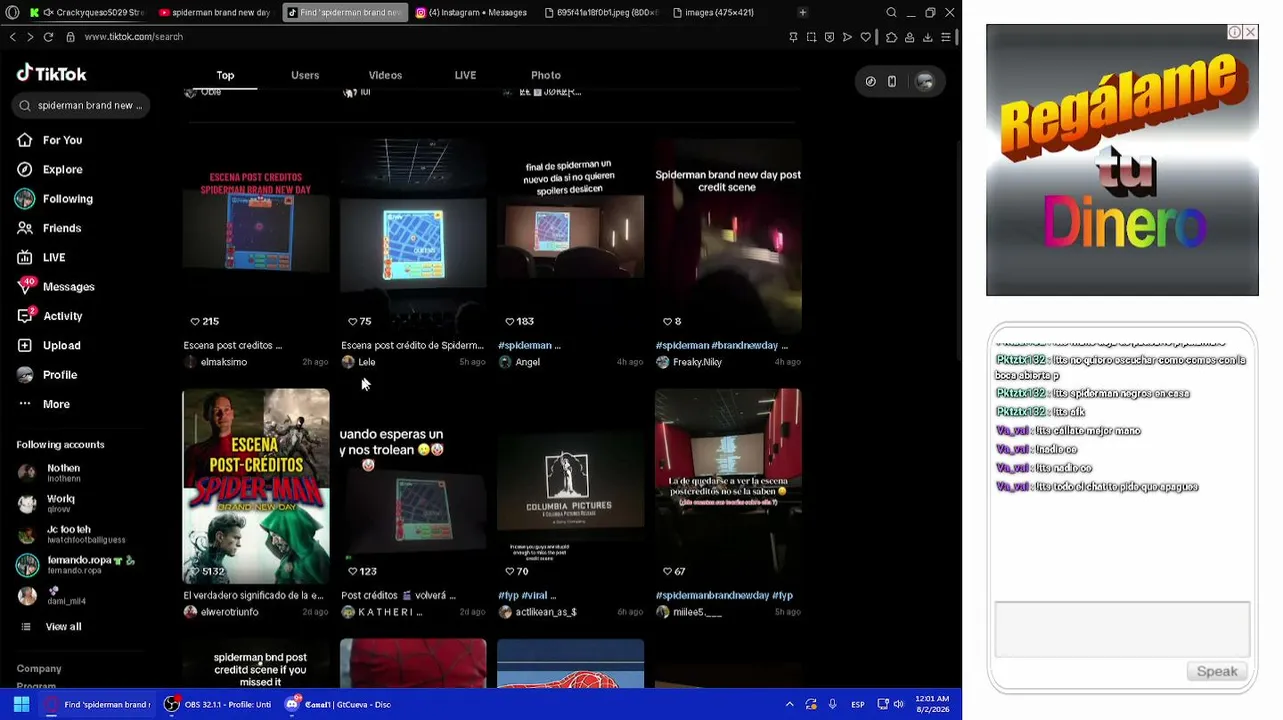Open the profile avatar in the top pill
Image resolution: width=1283 pixels, height=720 pixels.
[x=925, y=82]
